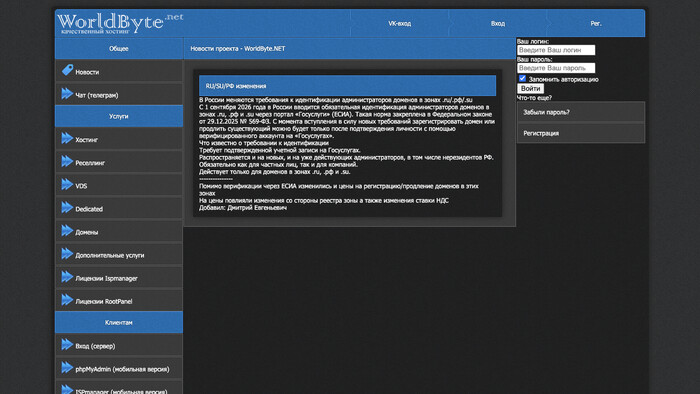Click the arrow icon beside Лицензии RootPanel
The height and width of the screenshot is (394, 700).
point(67,300)
